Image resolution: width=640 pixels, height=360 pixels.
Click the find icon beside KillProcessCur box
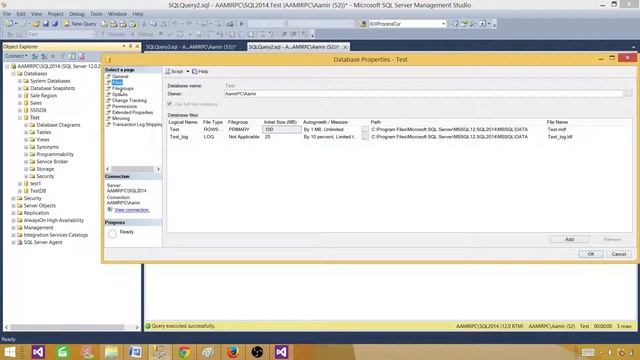click(363, 24)
